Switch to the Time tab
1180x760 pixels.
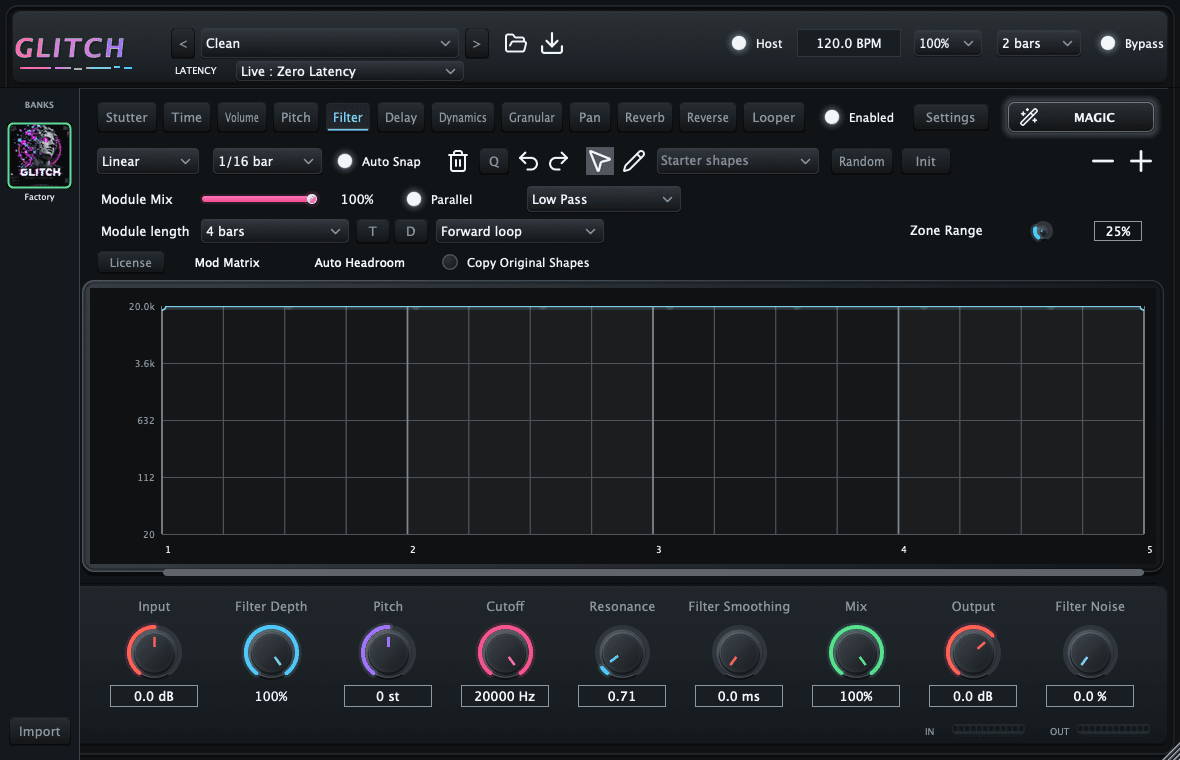coord(187,117)
